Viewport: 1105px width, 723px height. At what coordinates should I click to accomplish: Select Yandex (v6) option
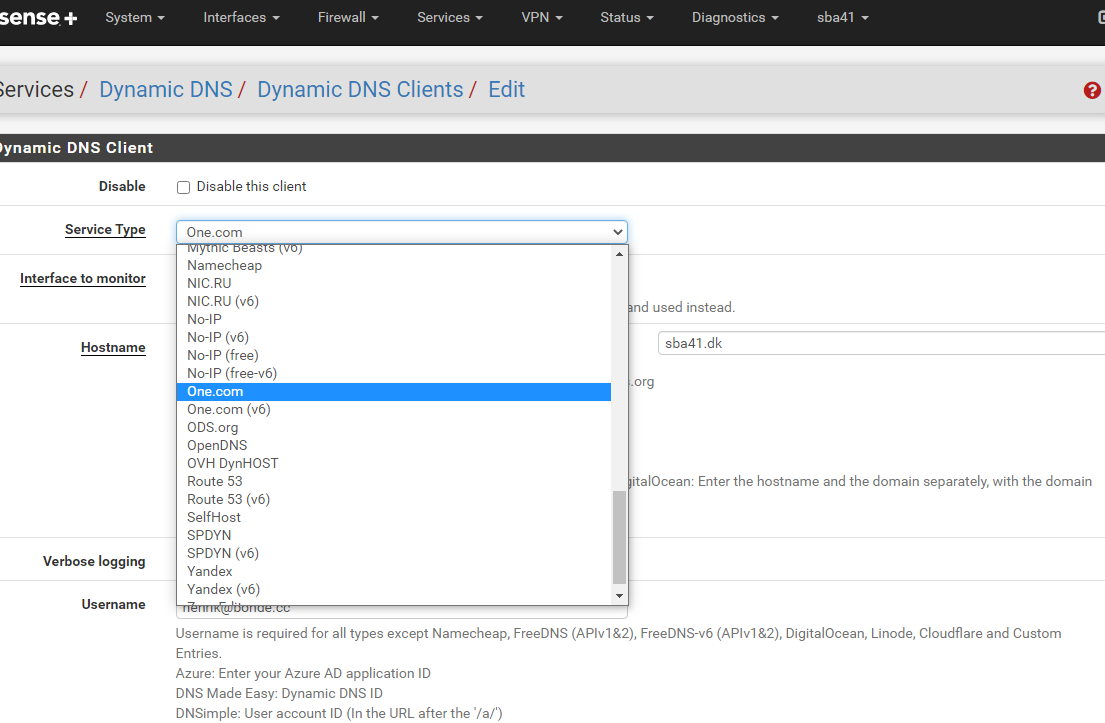point(393,589)
